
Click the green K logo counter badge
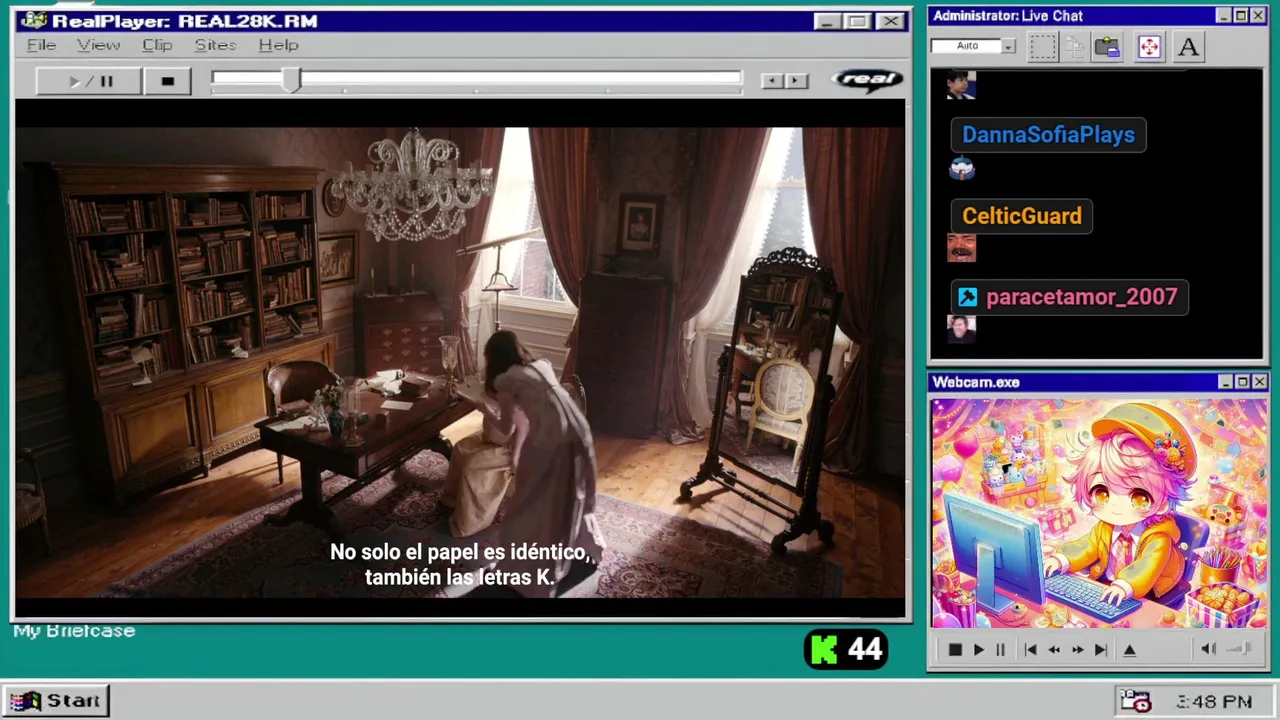[x=846, y=650]
